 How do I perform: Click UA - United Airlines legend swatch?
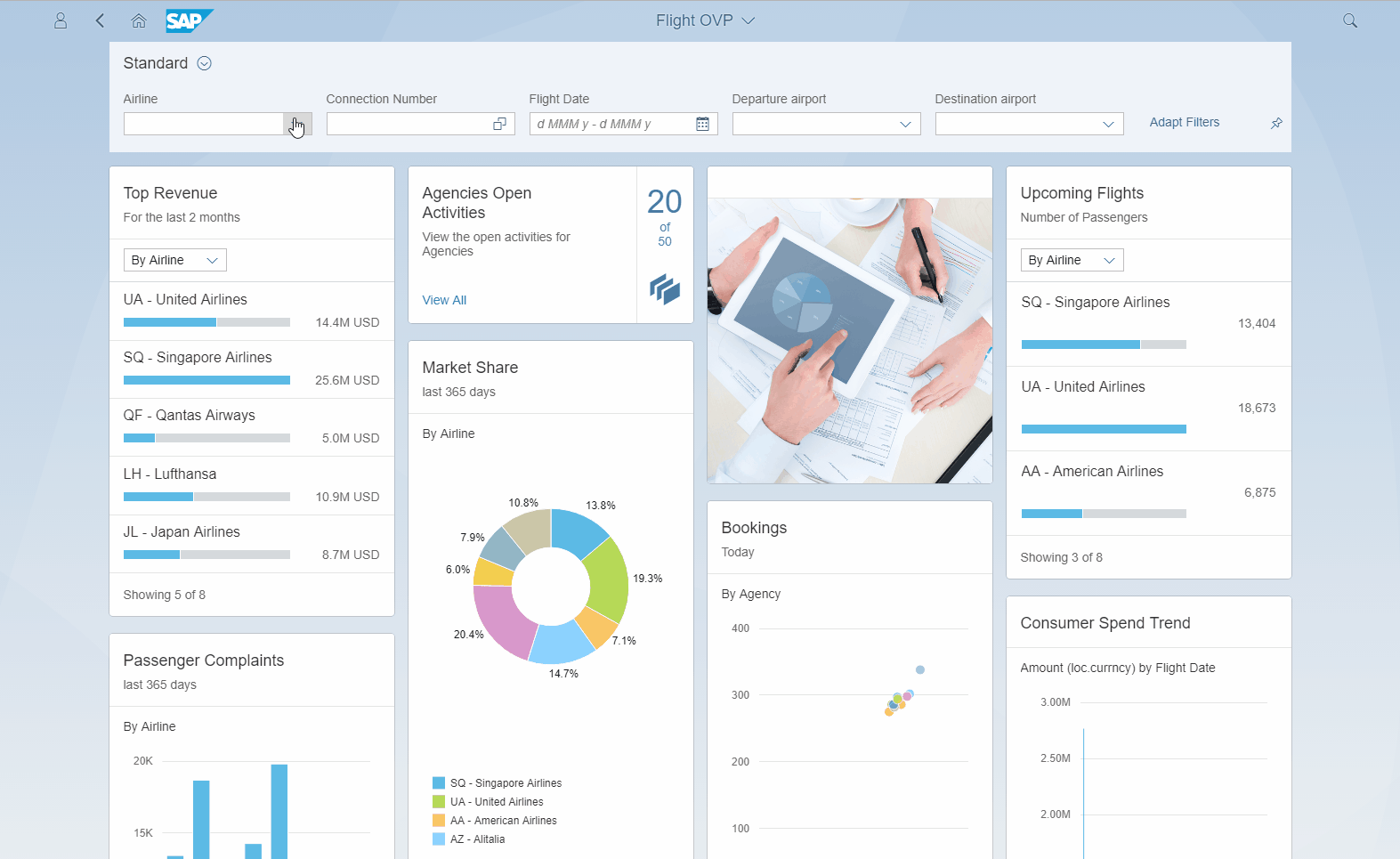pyautogui.click(x=439, y=802)
